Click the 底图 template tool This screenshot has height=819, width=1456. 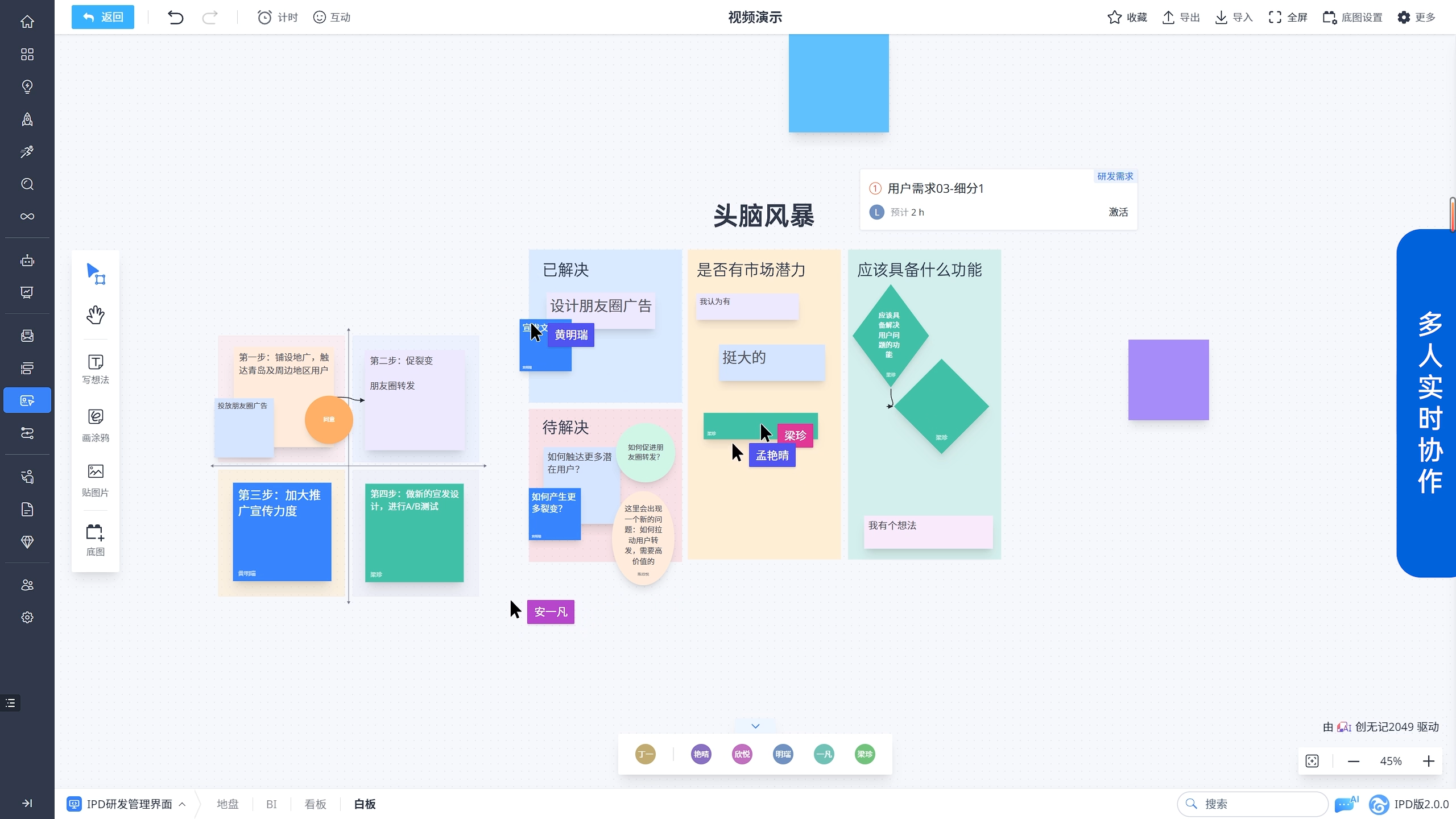click(96, 540)
